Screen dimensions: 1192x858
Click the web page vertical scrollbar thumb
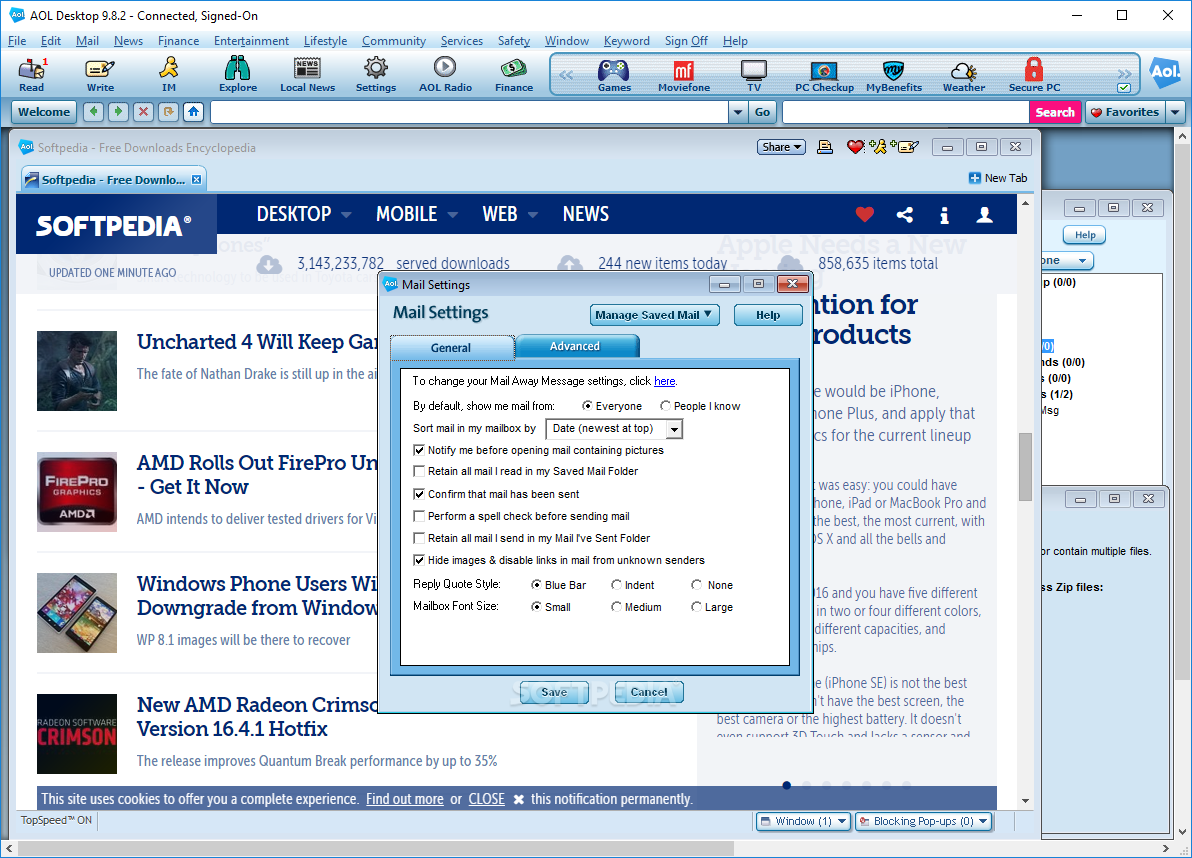1026,467
